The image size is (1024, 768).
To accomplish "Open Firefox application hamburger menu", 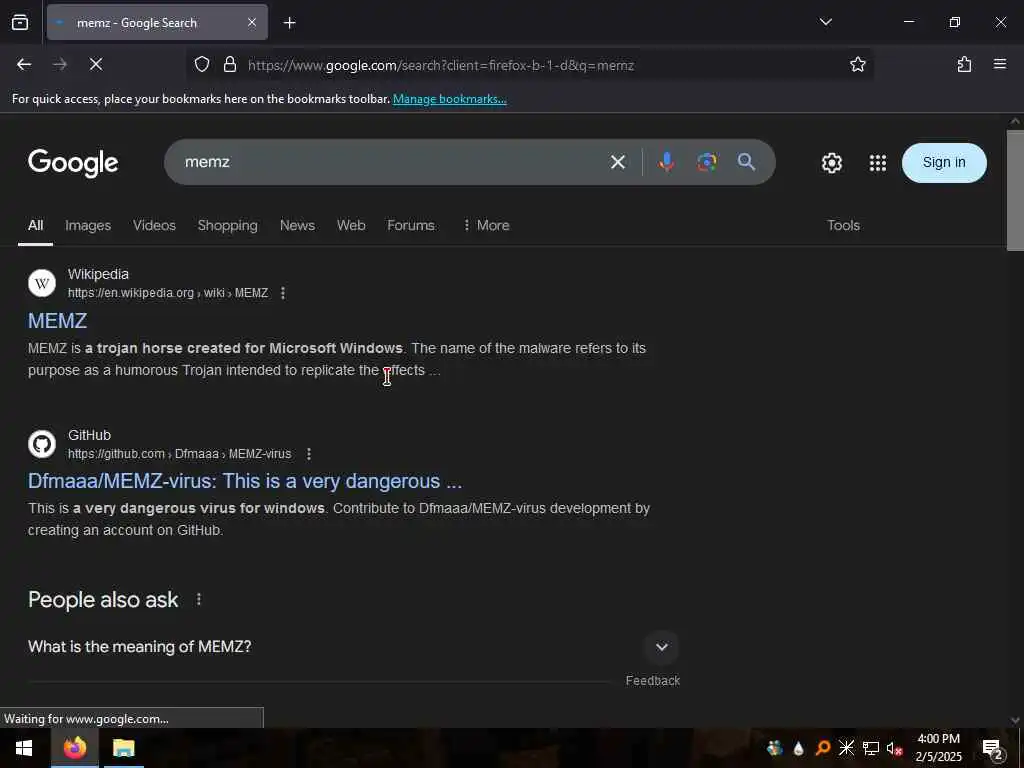I will (x=1000, y=64).
